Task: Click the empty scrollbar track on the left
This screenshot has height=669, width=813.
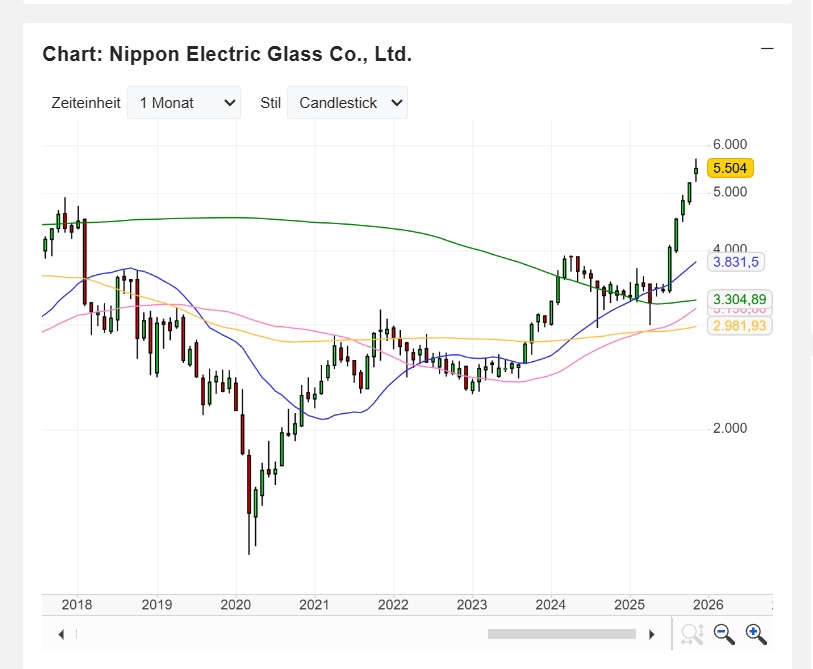Action: pyautogui.click(x=280, y=634)
